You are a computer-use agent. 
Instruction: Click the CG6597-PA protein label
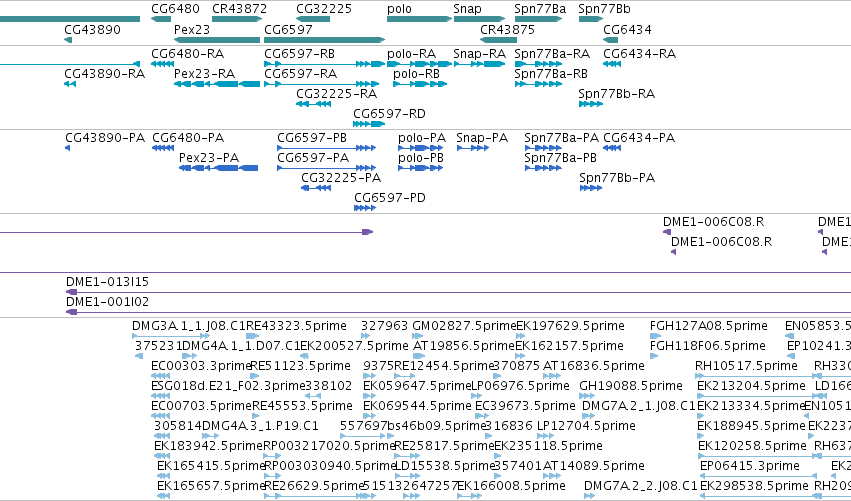(x=313, y=157)
